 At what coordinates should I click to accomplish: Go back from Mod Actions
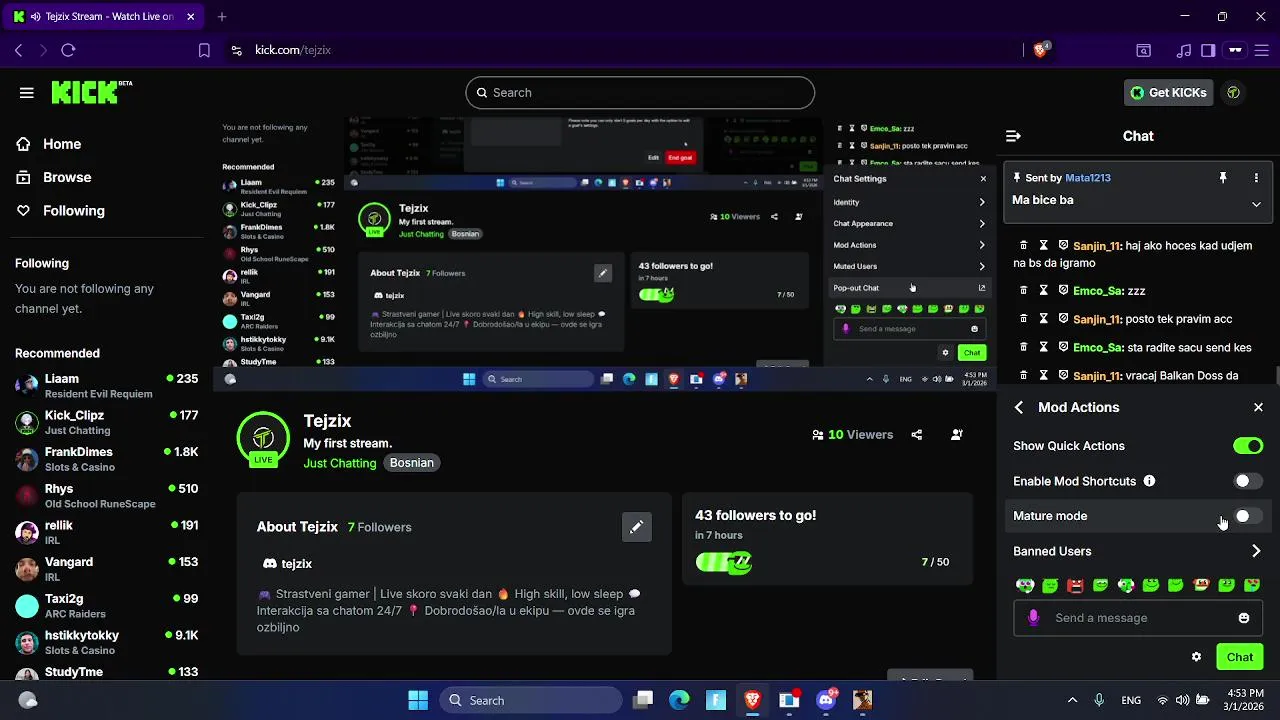[x=1019, y=407]
